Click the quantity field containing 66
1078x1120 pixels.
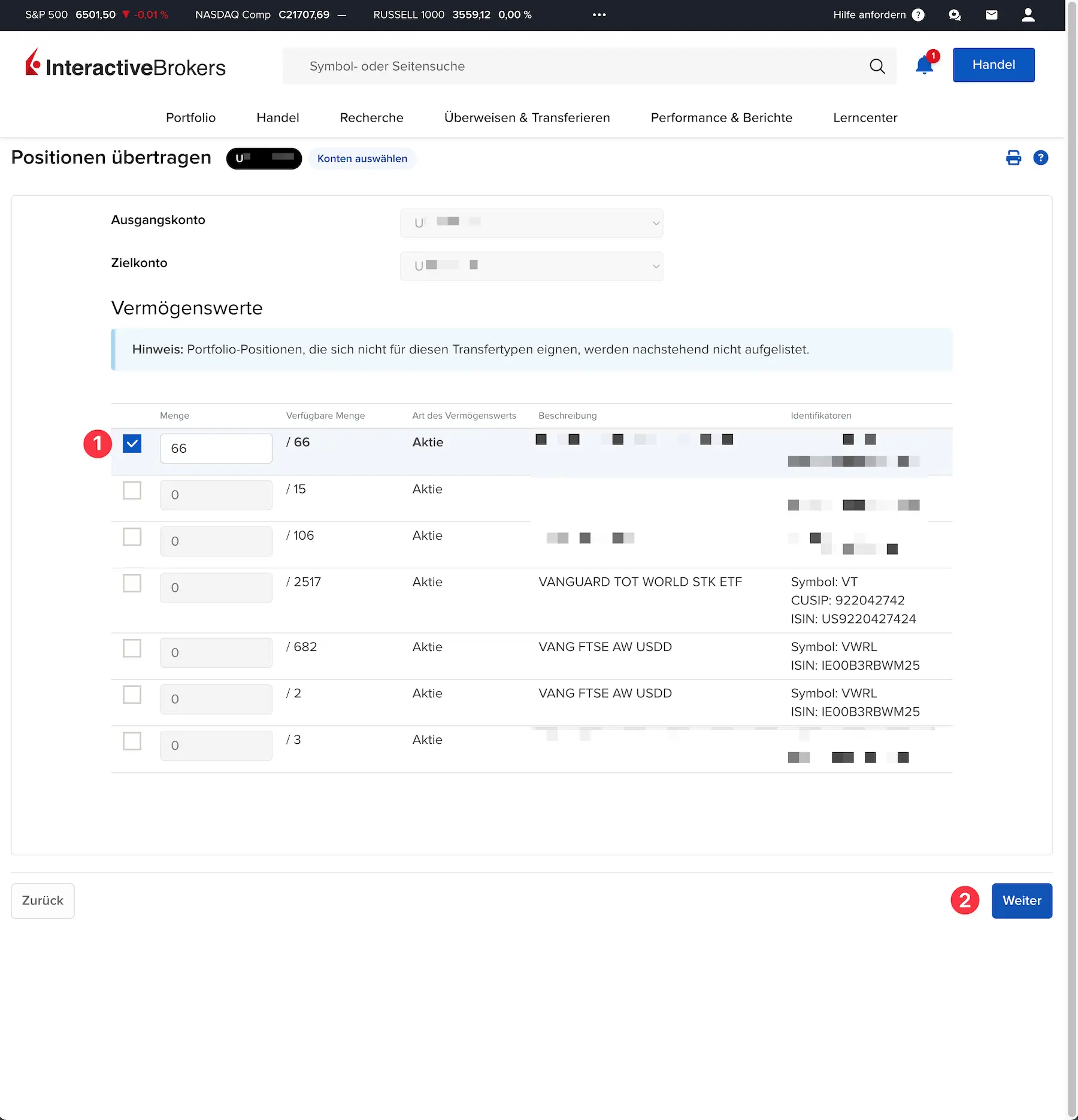(216, 449)
